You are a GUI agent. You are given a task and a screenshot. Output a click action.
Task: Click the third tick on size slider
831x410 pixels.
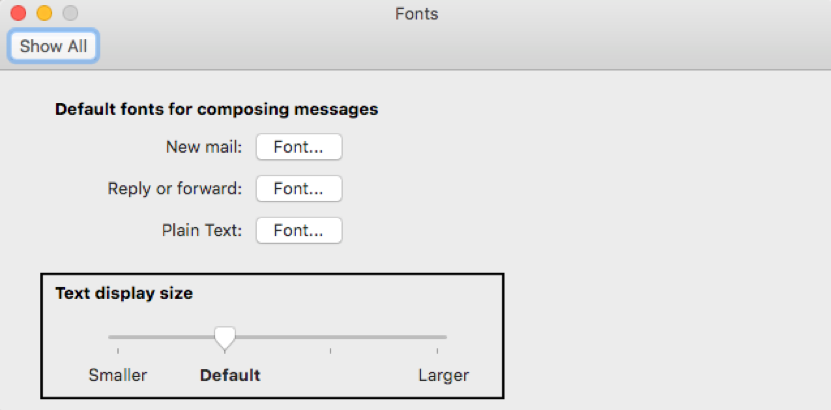(x=331, y=337)
